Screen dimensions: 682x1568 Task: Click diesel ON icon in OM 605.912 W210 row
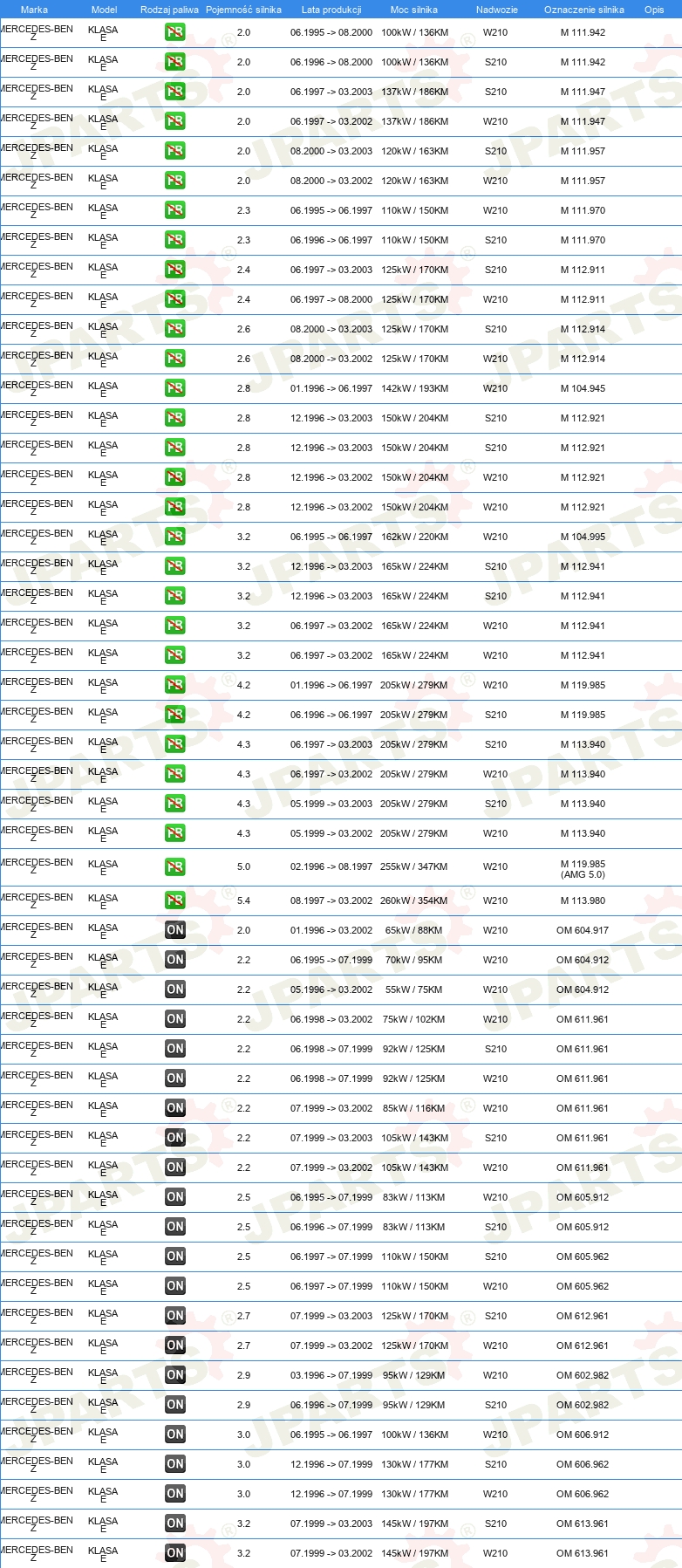[x=175, y=1198]
